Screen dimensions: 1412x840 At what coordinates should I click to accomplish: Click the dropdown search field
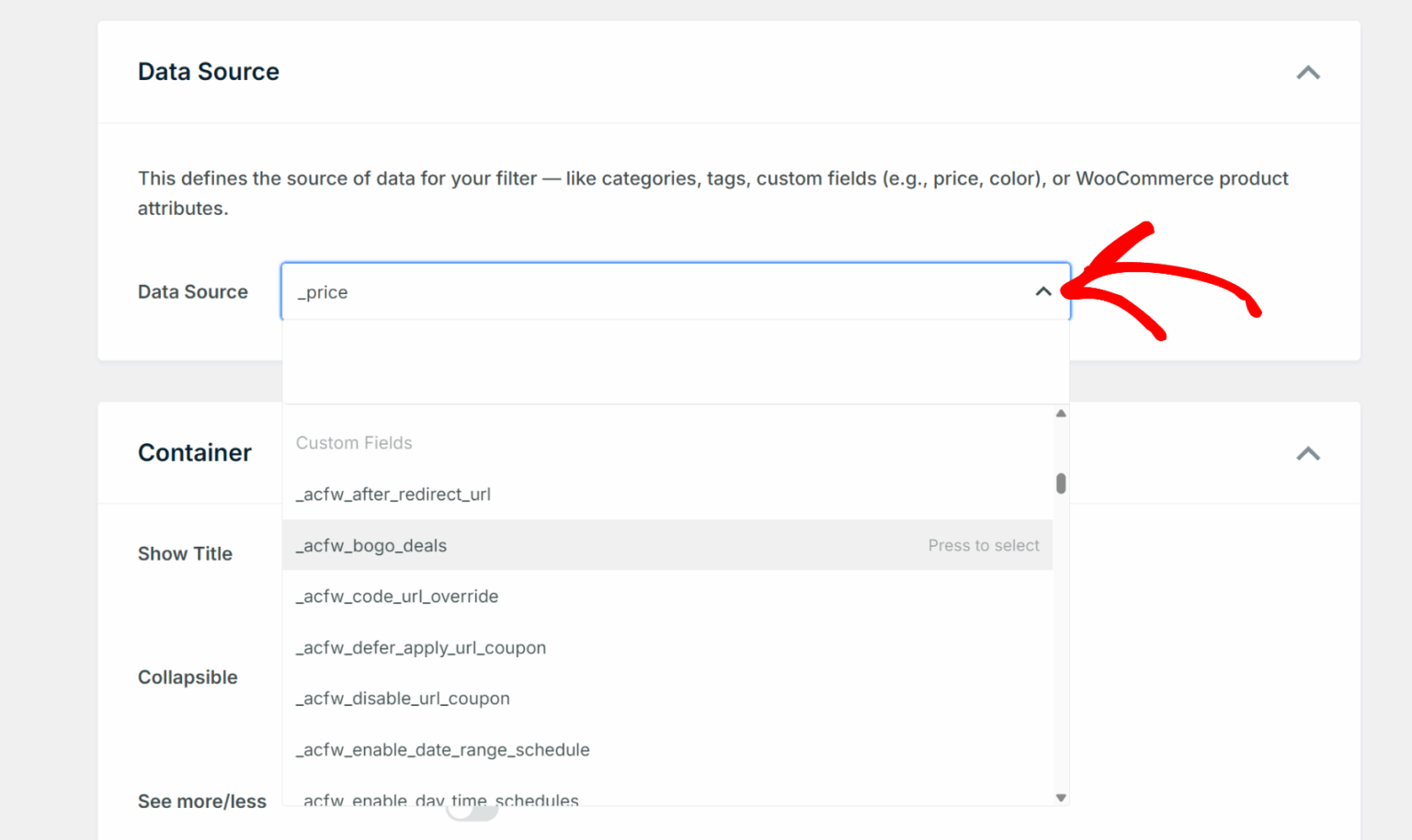coord(675,362)
